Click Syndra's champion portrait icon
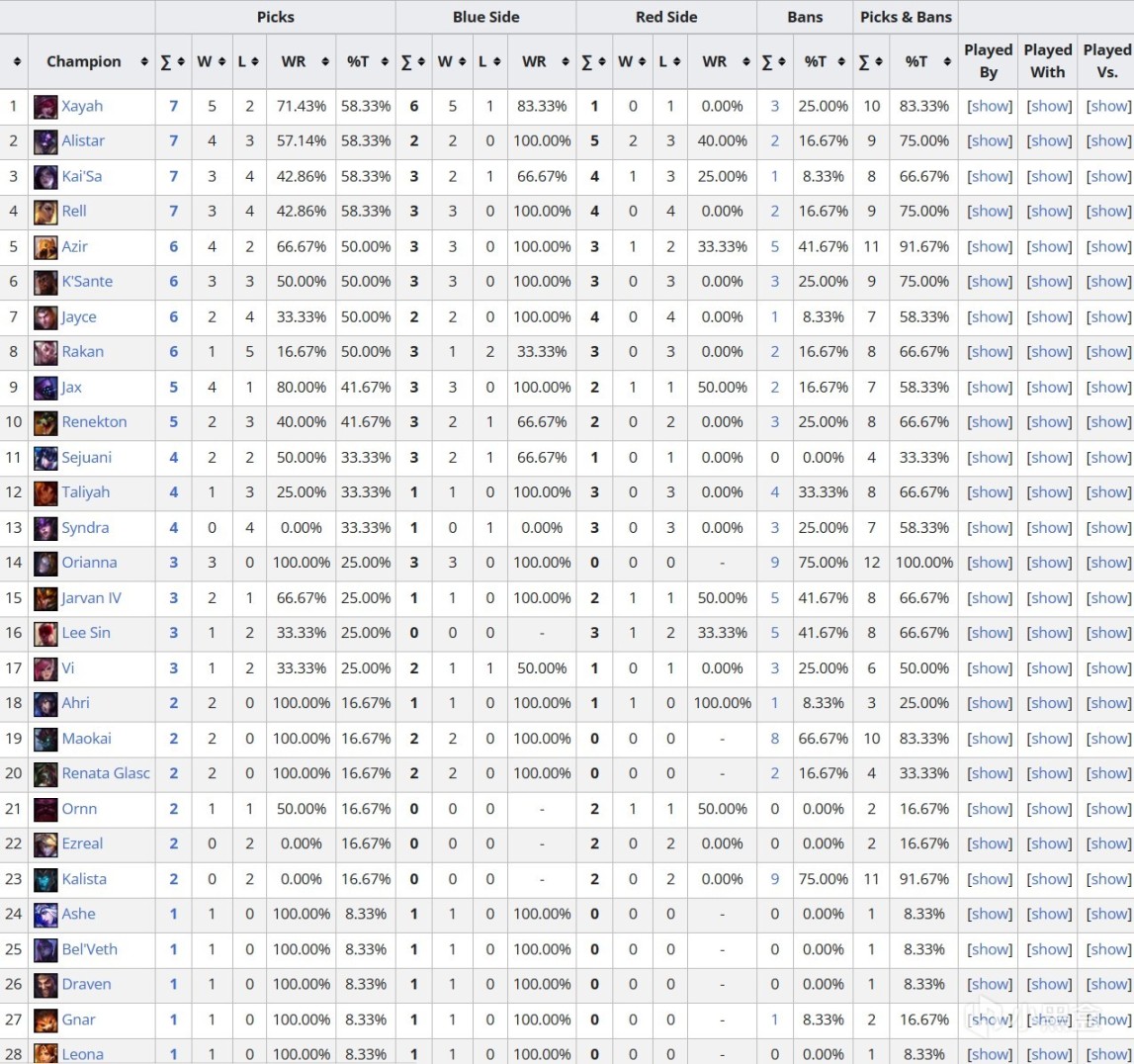 [45, 528]
